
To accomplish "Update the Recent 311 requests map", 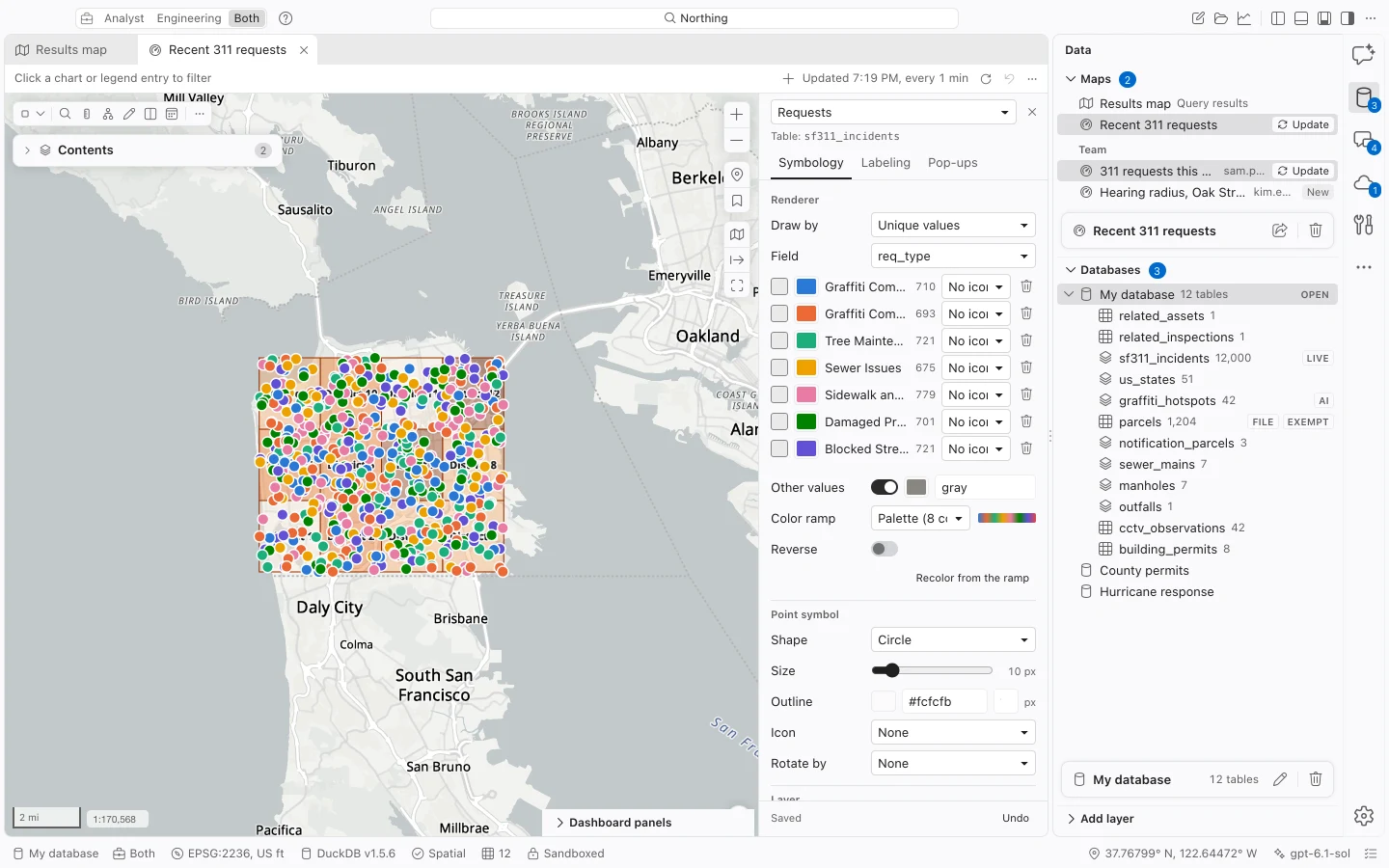I will [1303, 124].
